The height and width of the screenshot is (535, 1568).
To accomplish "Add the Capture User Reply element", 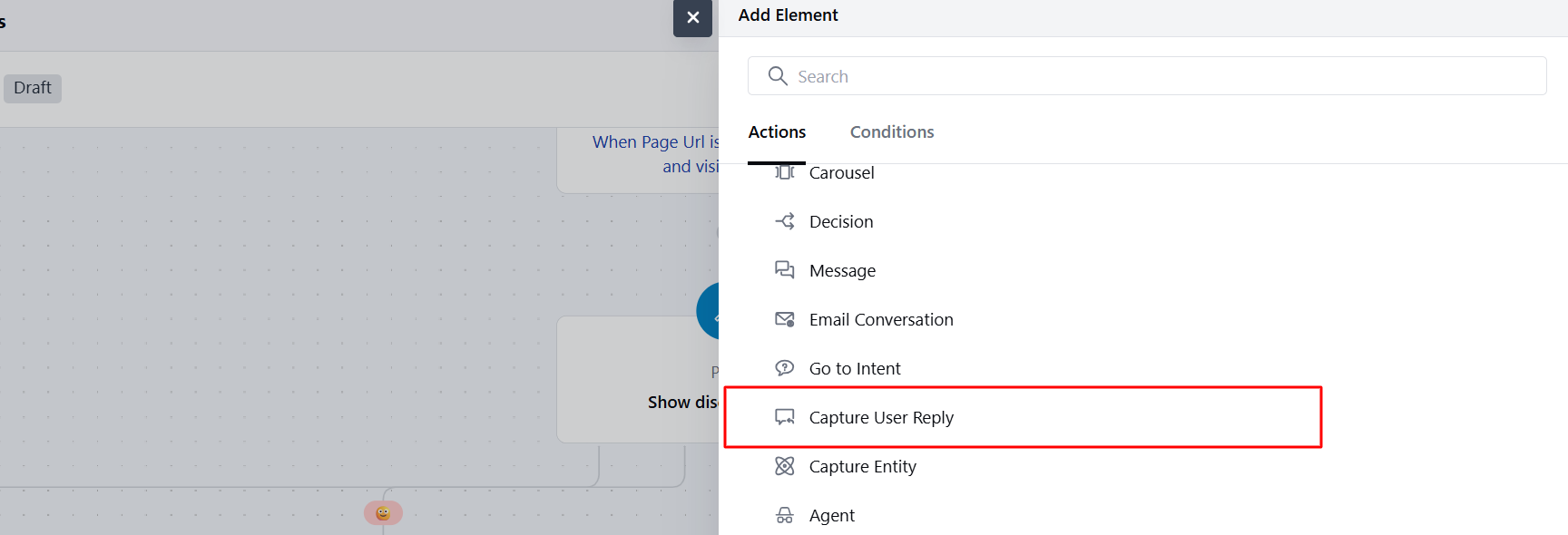I will click(x=1023, y=417).
